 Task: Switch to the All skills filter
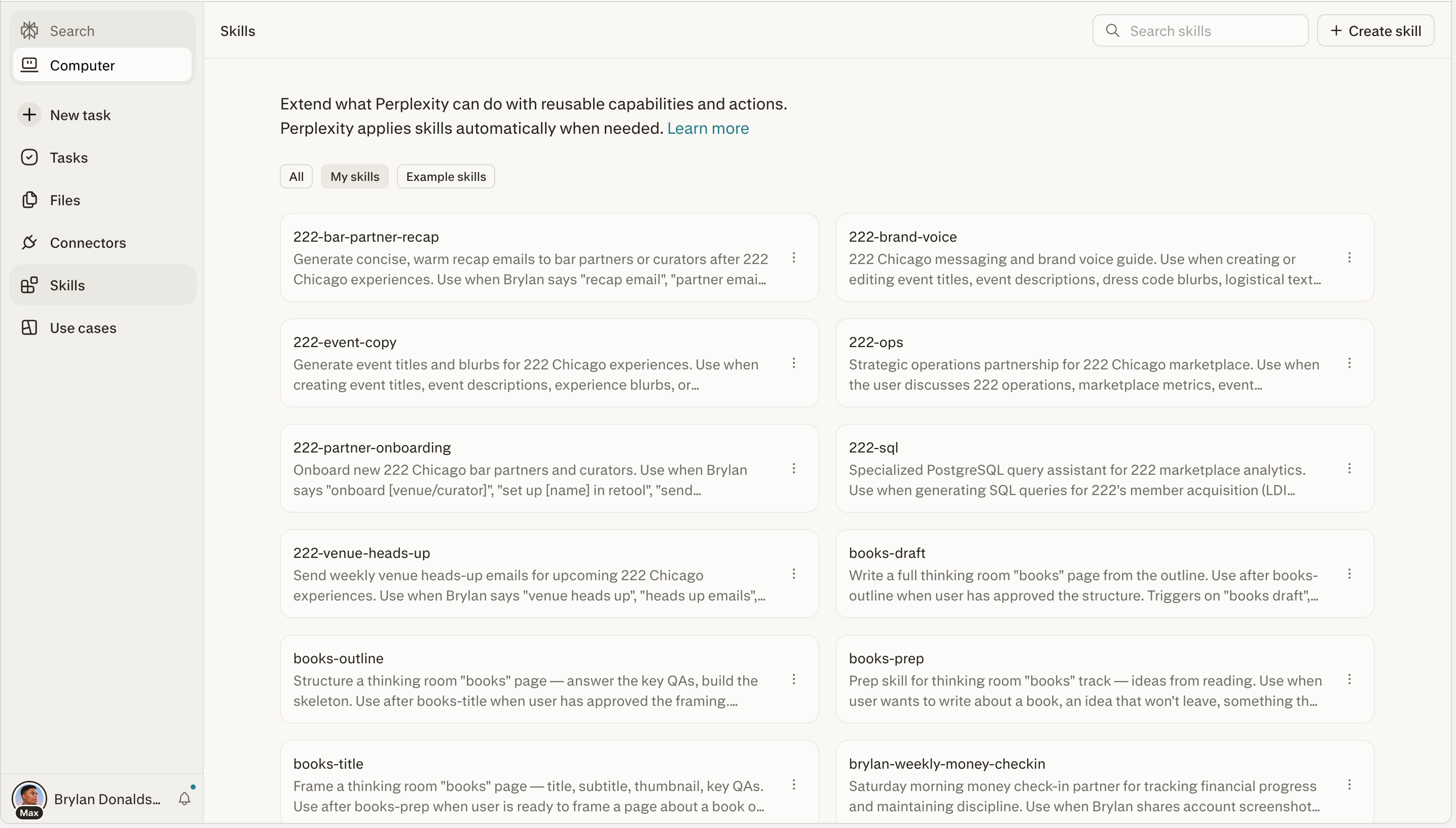[x=296, y=176]
